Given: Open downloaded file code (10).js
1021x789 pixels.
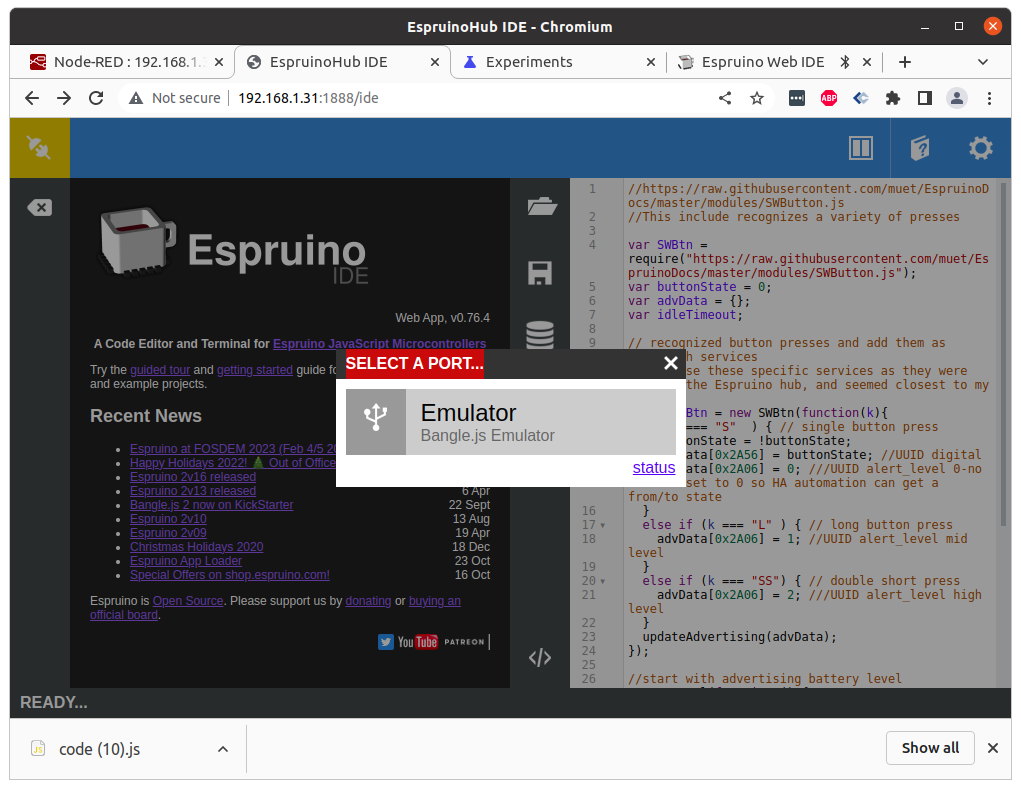Looking at the screenshot, I should 99,749.
